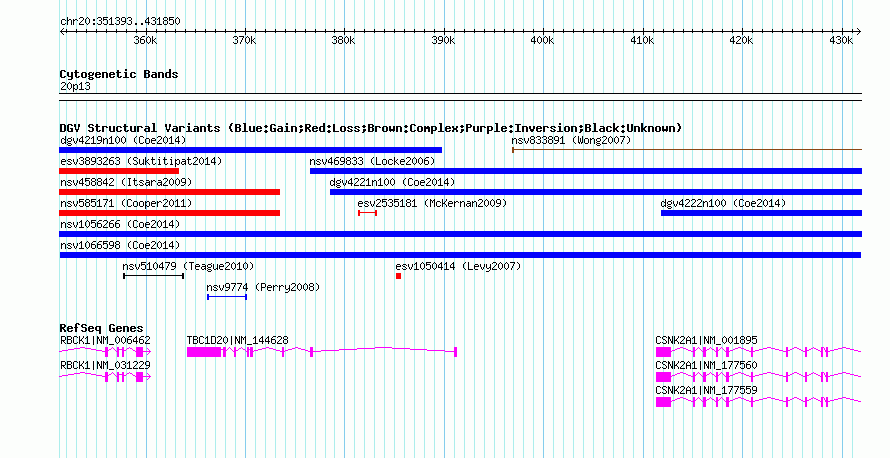The height and width of the screenshot is (458, 890).
Task: Click the label nsv510479 (Teague2010)
Action: 188,266
